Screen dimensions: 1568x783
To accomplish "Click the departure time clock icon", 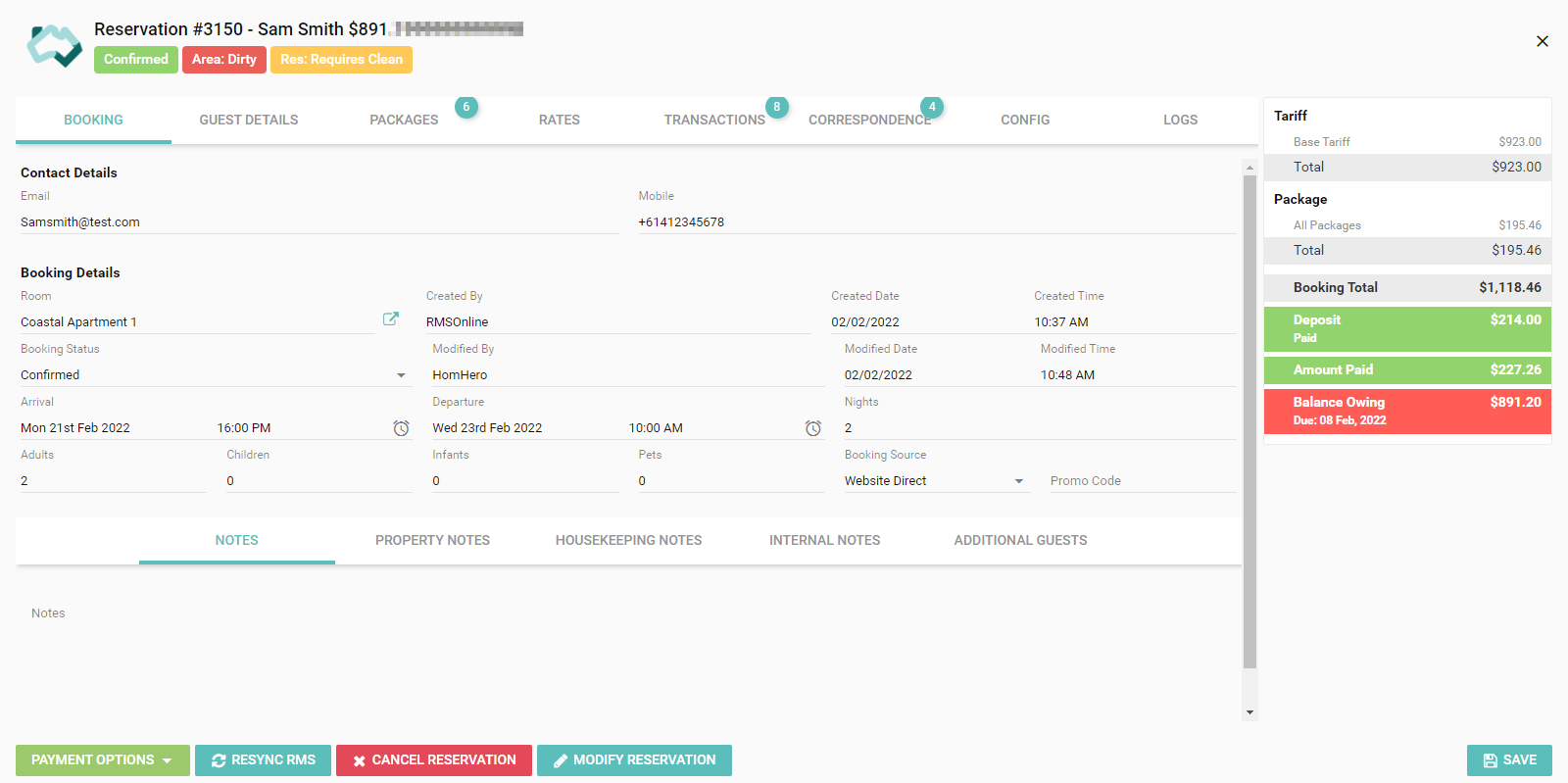I will point(812,428).
